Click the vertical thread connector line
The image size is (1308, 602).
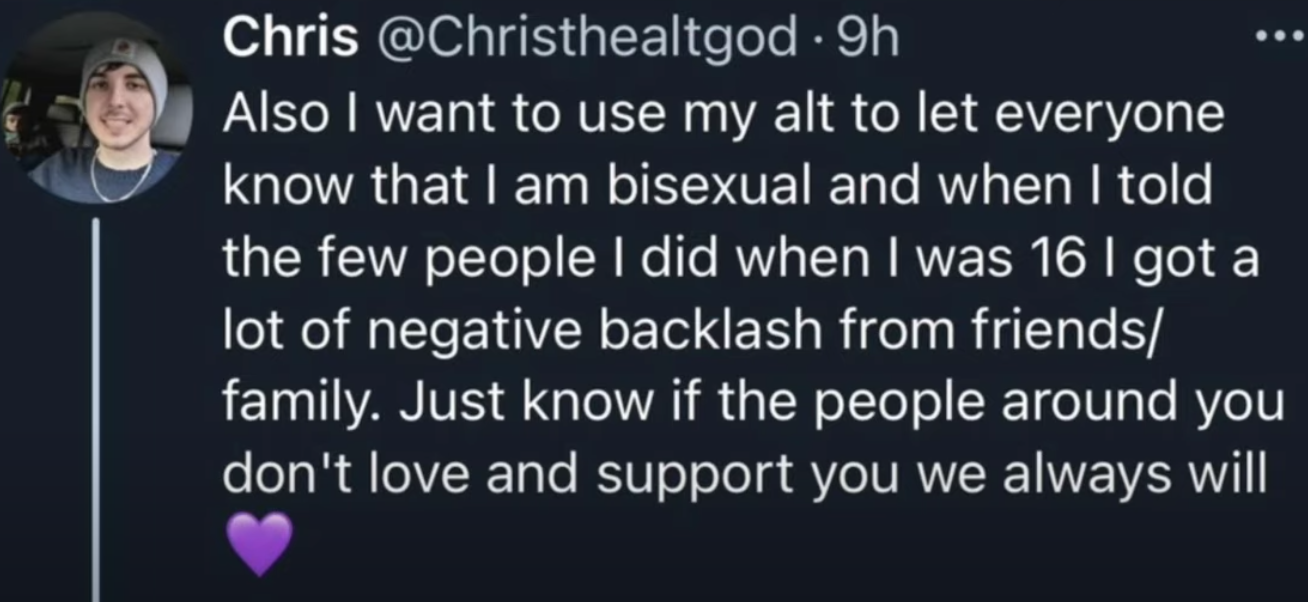96,410
